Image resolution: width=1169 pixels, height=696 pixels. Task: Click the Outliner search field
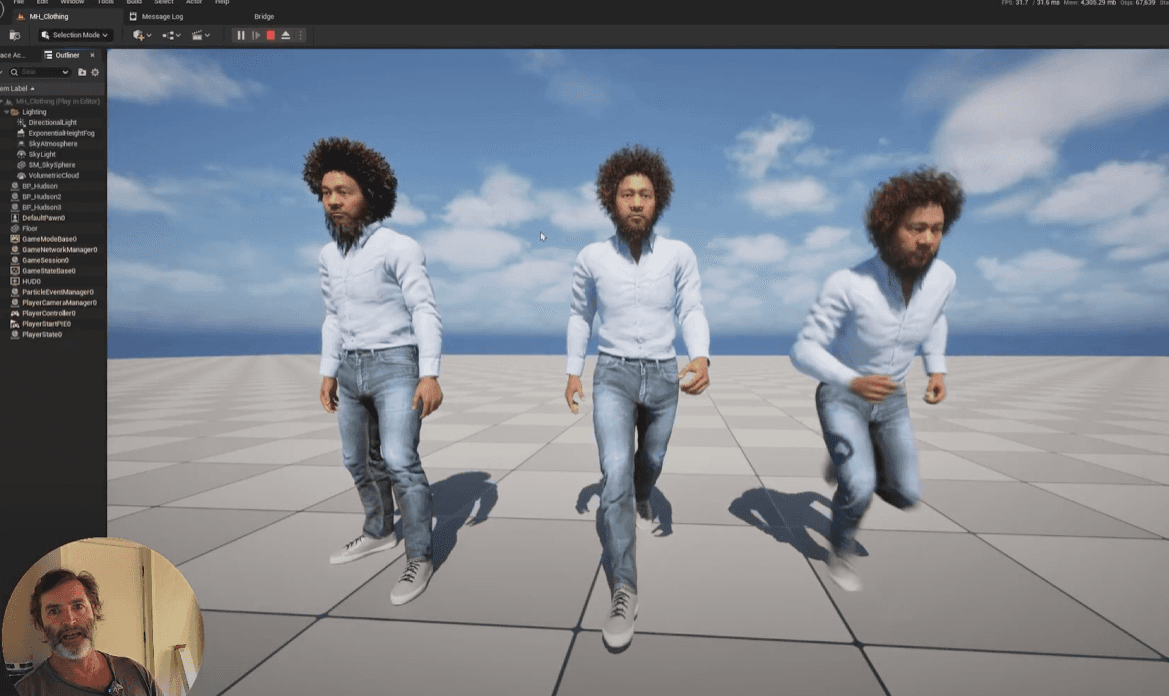point(40,72)
